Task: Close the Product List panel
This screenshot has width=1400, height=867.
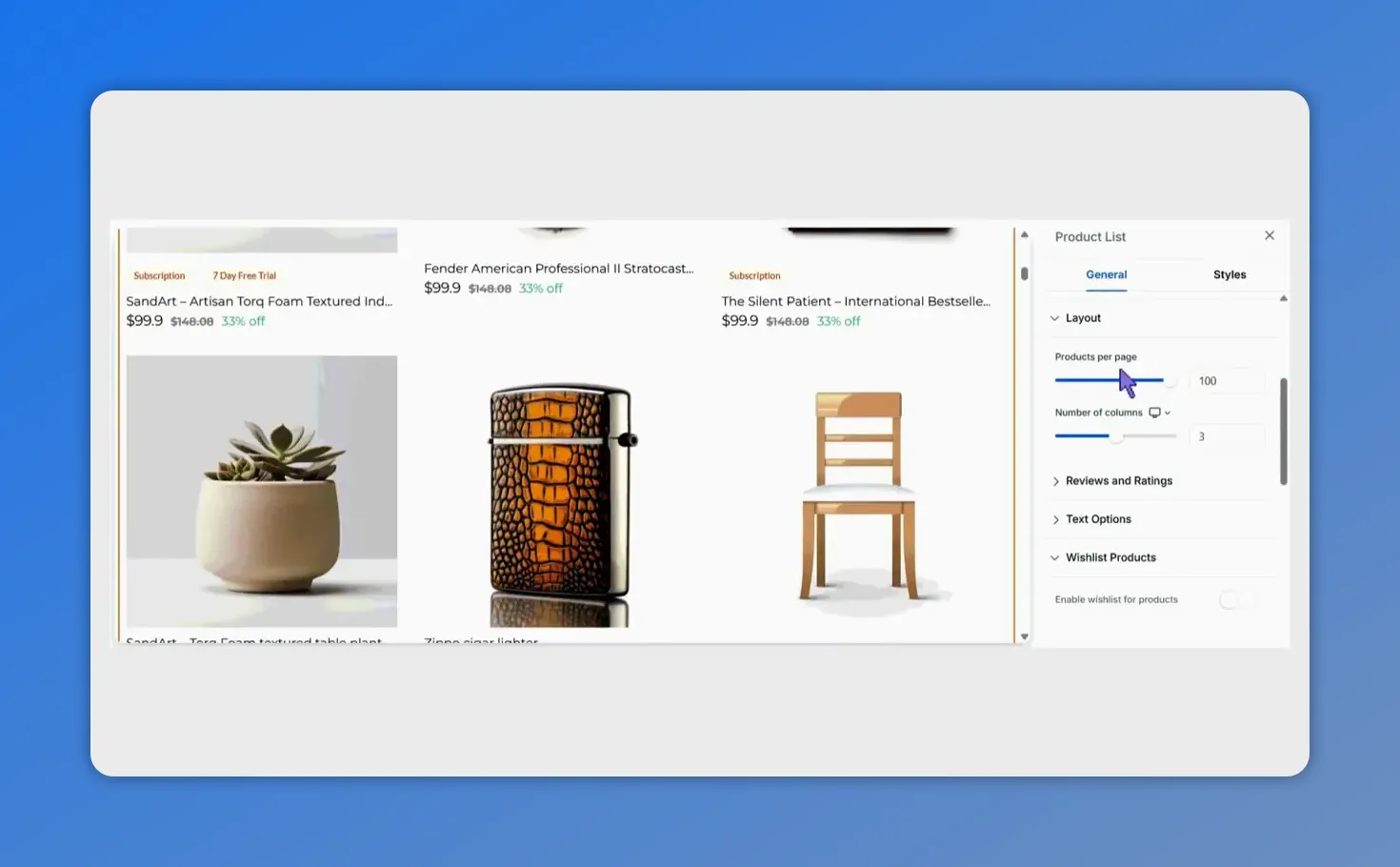Action: pos(1270,235)
